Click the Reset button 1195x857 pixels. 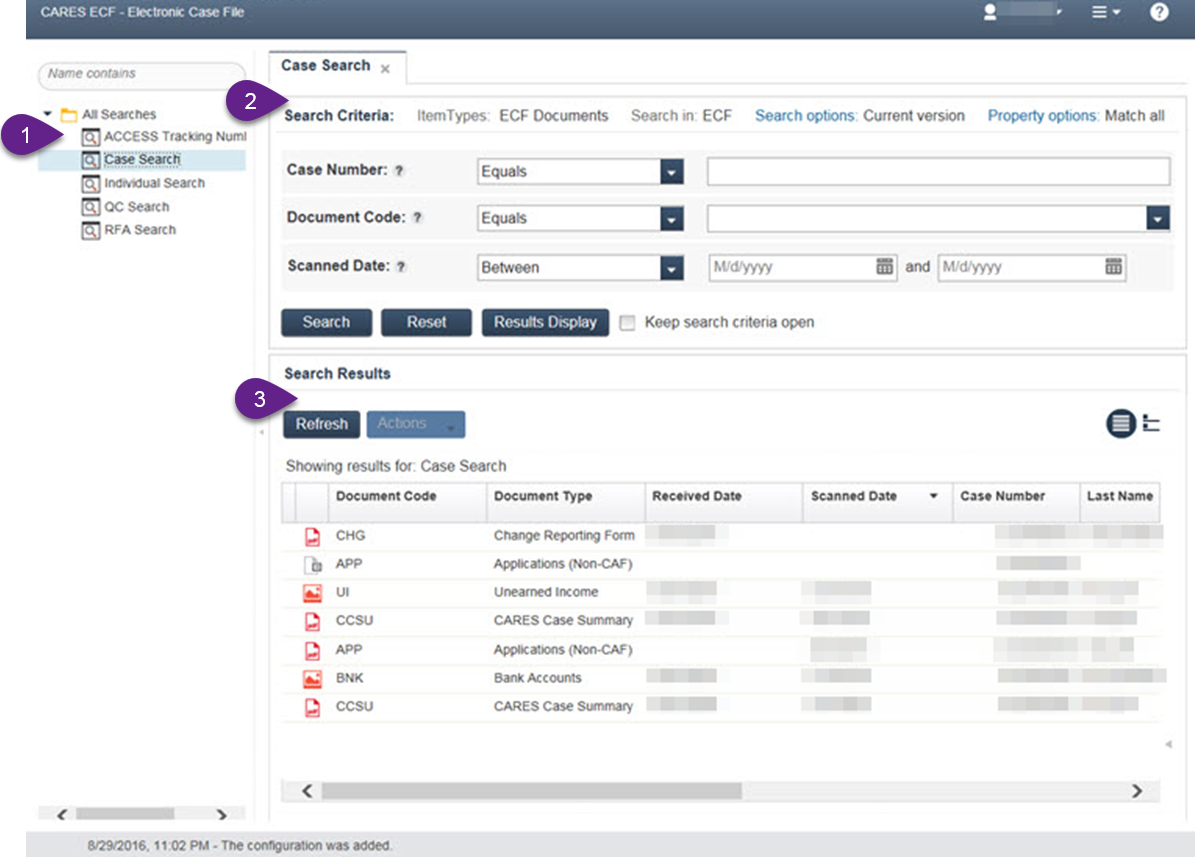[426, 323]
